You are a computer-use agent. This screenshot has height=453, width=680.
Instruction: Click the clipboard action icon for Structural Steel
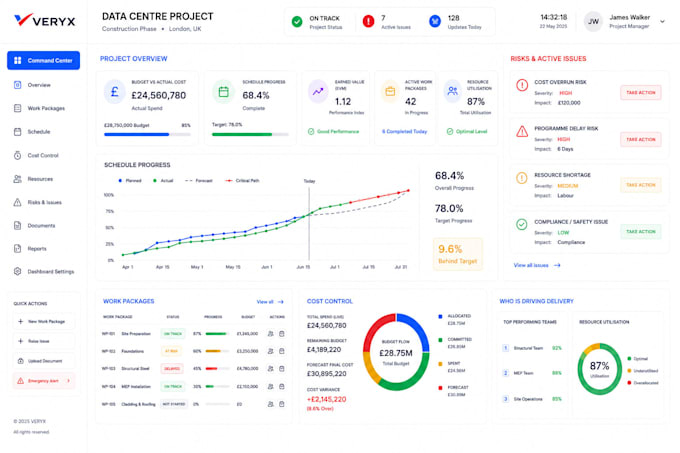click(x=282, y=368)
